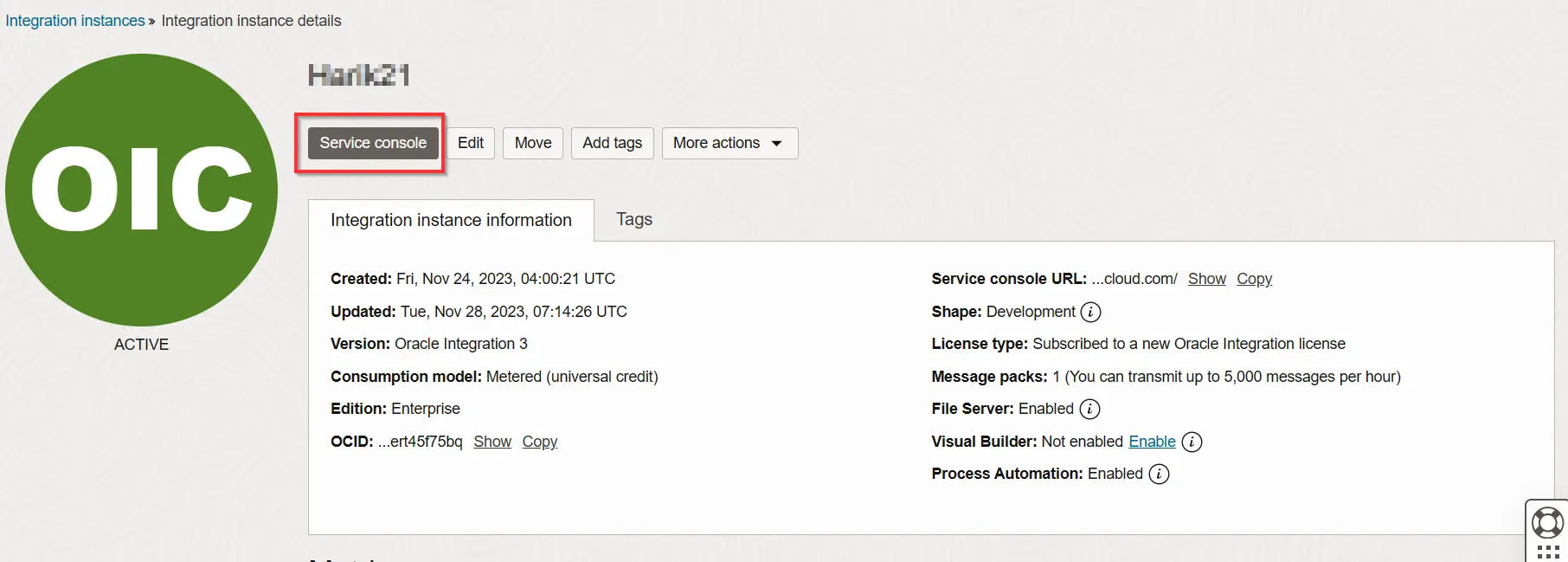Show the full Service console URL
The image size is (1568, 562).
(x=1206, y=279)
